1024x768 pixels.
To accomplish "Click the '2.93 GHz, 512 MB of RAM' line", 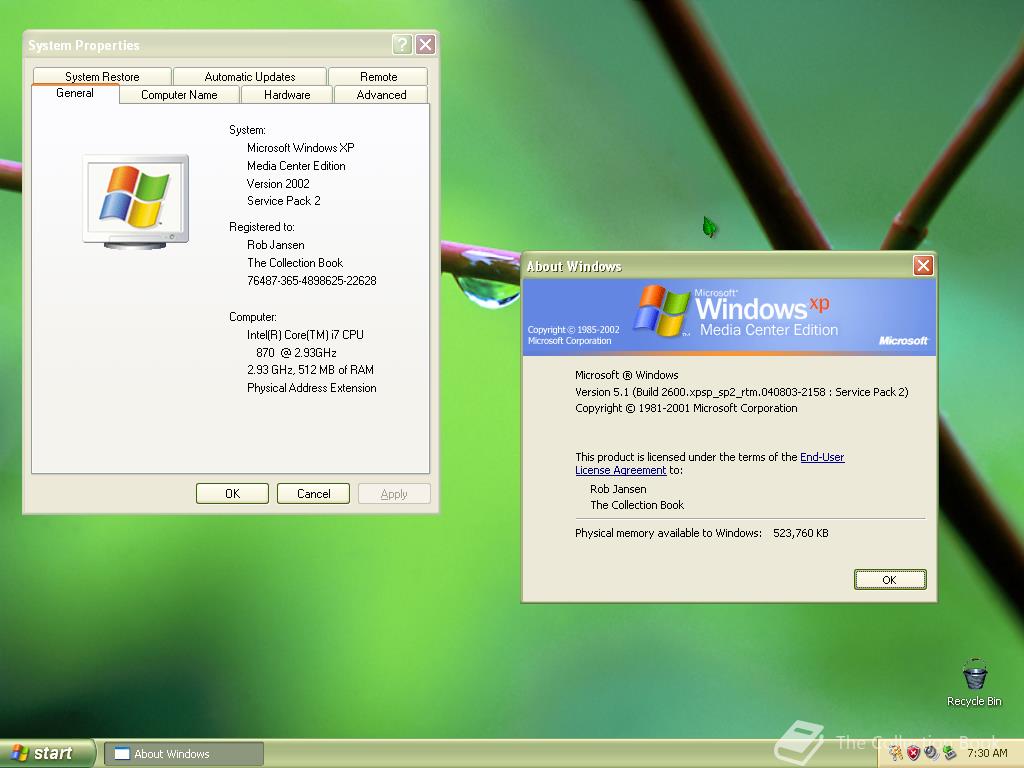I will [x=310, y=370].
